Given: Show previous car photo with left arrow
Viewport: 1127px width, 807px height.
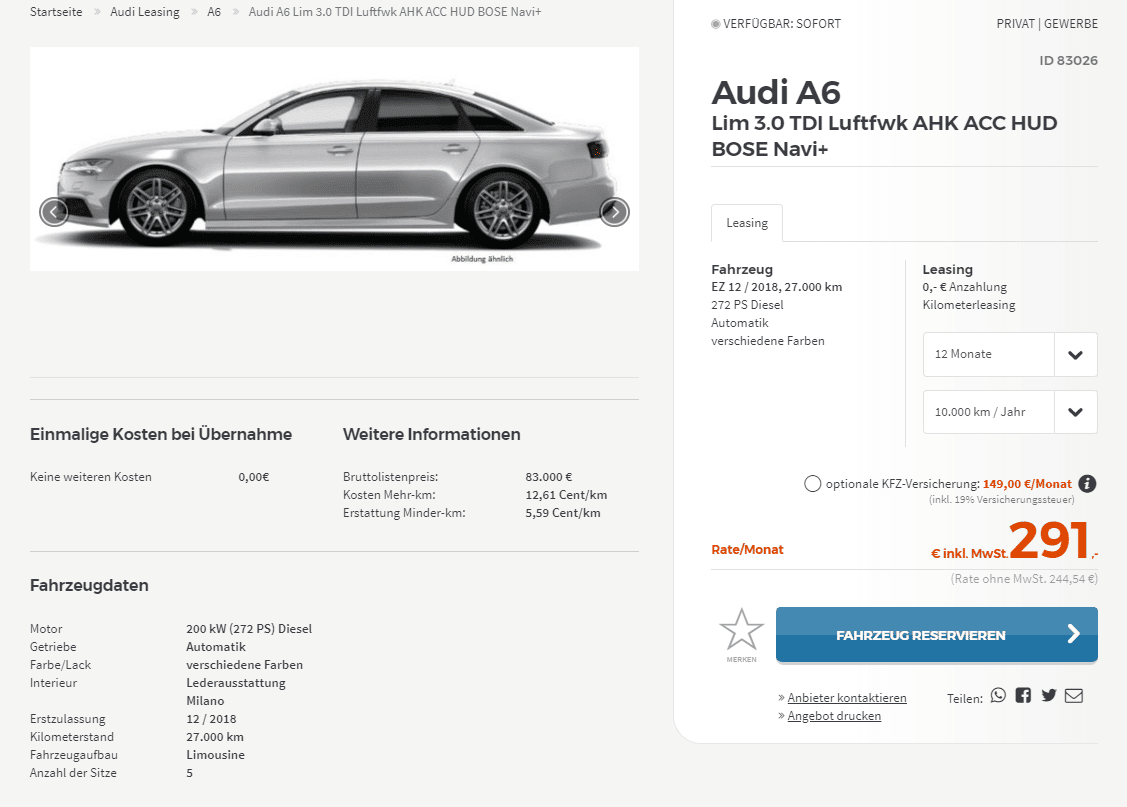Looking at the screenshot, I should tap(54, 212).
